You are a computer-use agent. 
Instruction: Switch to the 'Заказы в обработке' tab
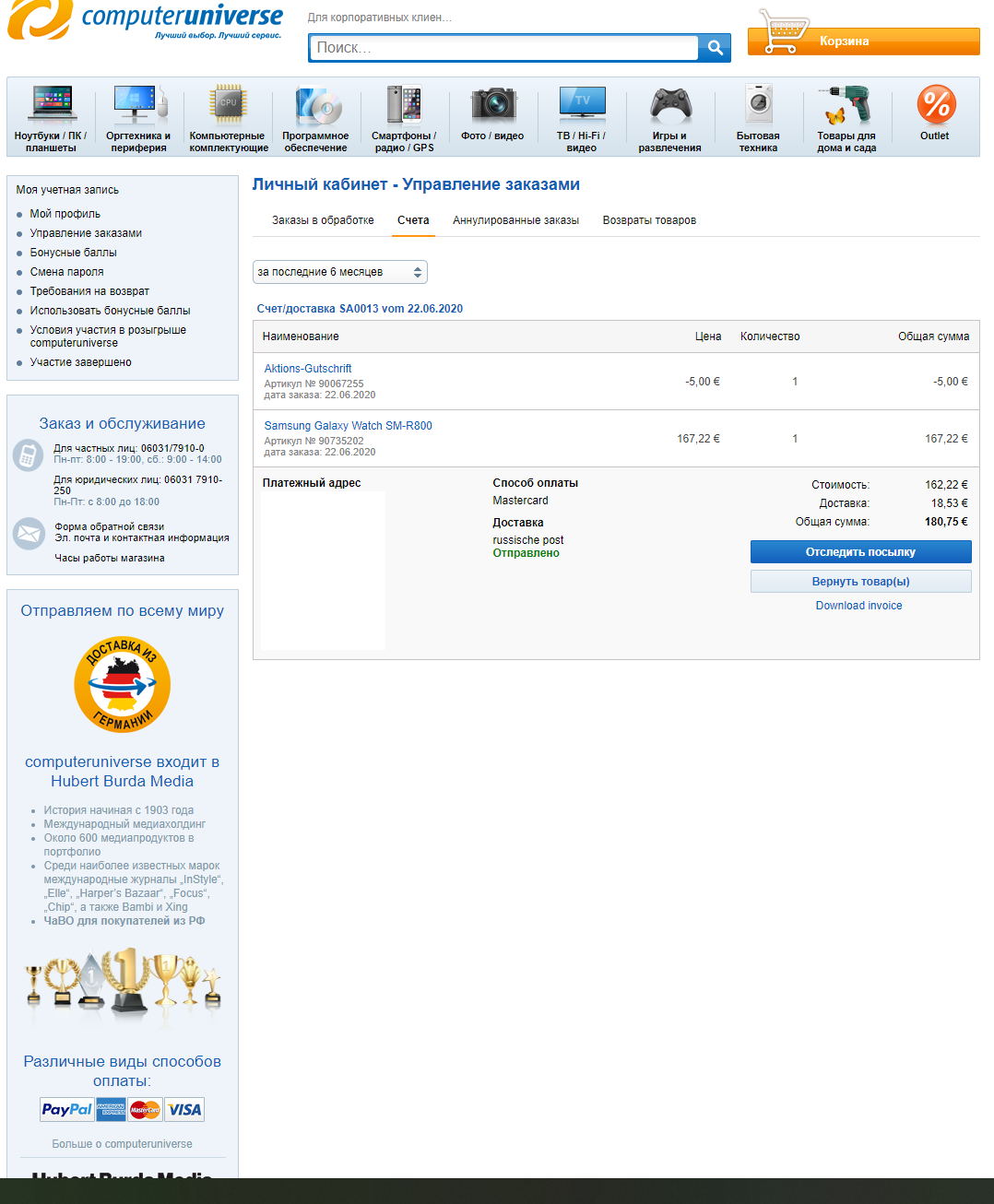pos(323,220)
